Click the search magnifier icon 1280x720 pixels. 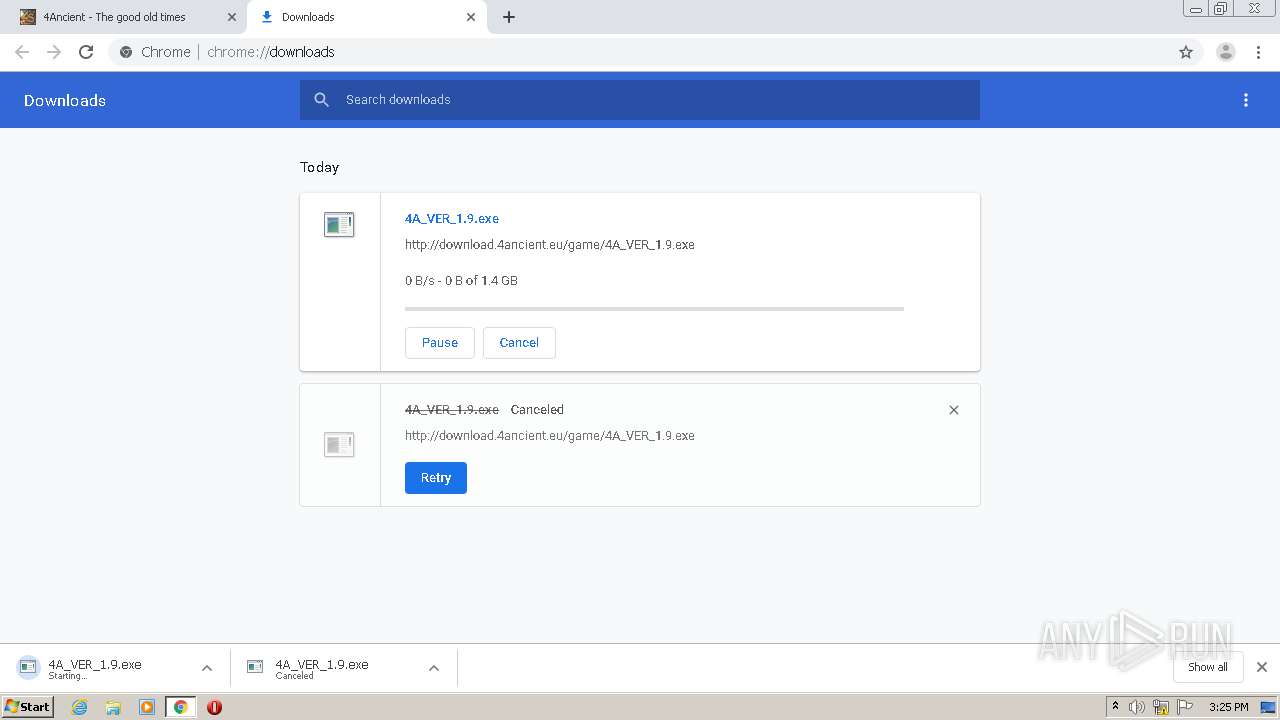pyautogui.click(x=321, y=100)
